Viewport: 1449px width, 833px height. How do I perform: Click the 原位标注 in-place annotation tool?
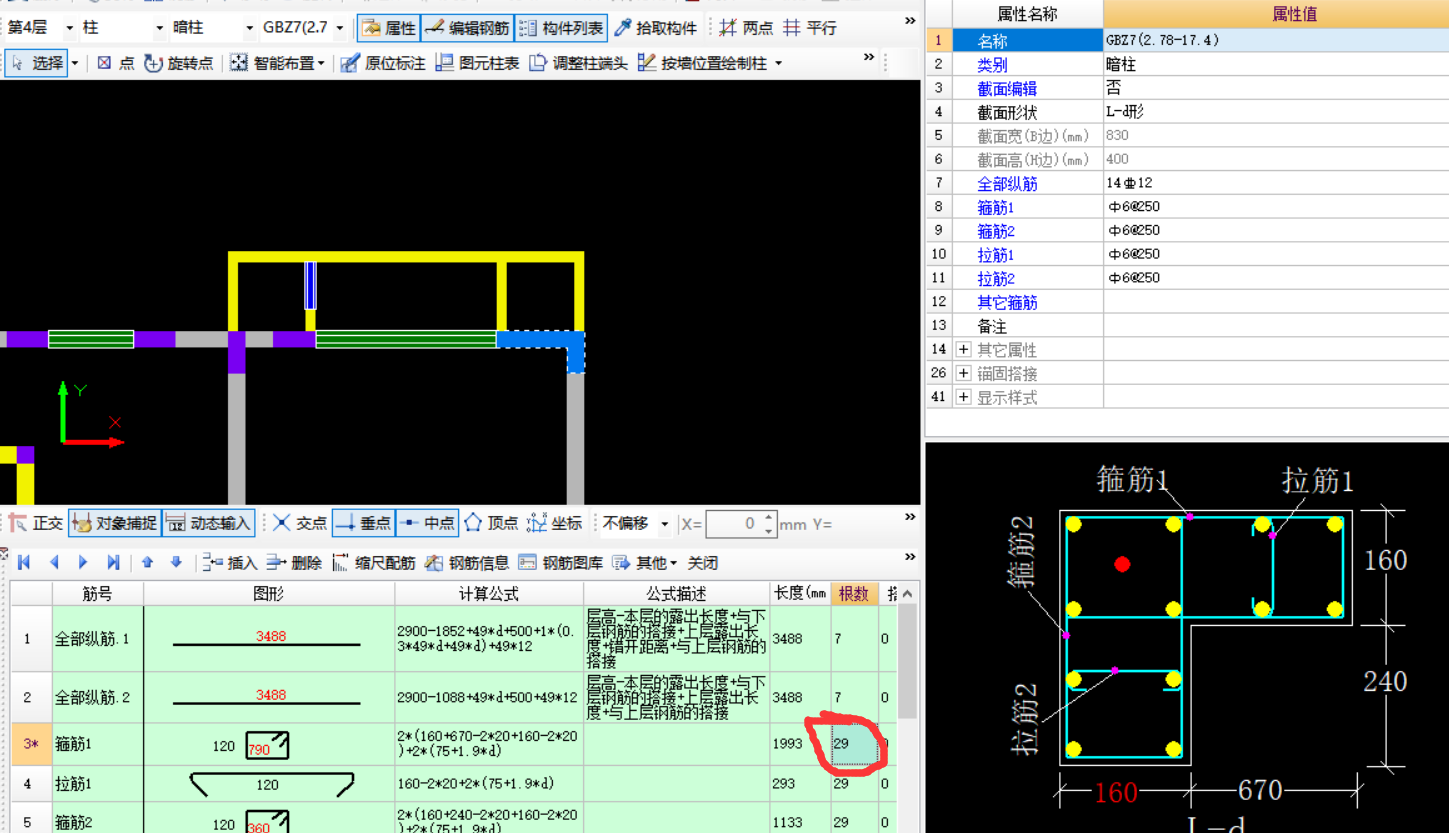pyautogui.click(x=383, y=63)
